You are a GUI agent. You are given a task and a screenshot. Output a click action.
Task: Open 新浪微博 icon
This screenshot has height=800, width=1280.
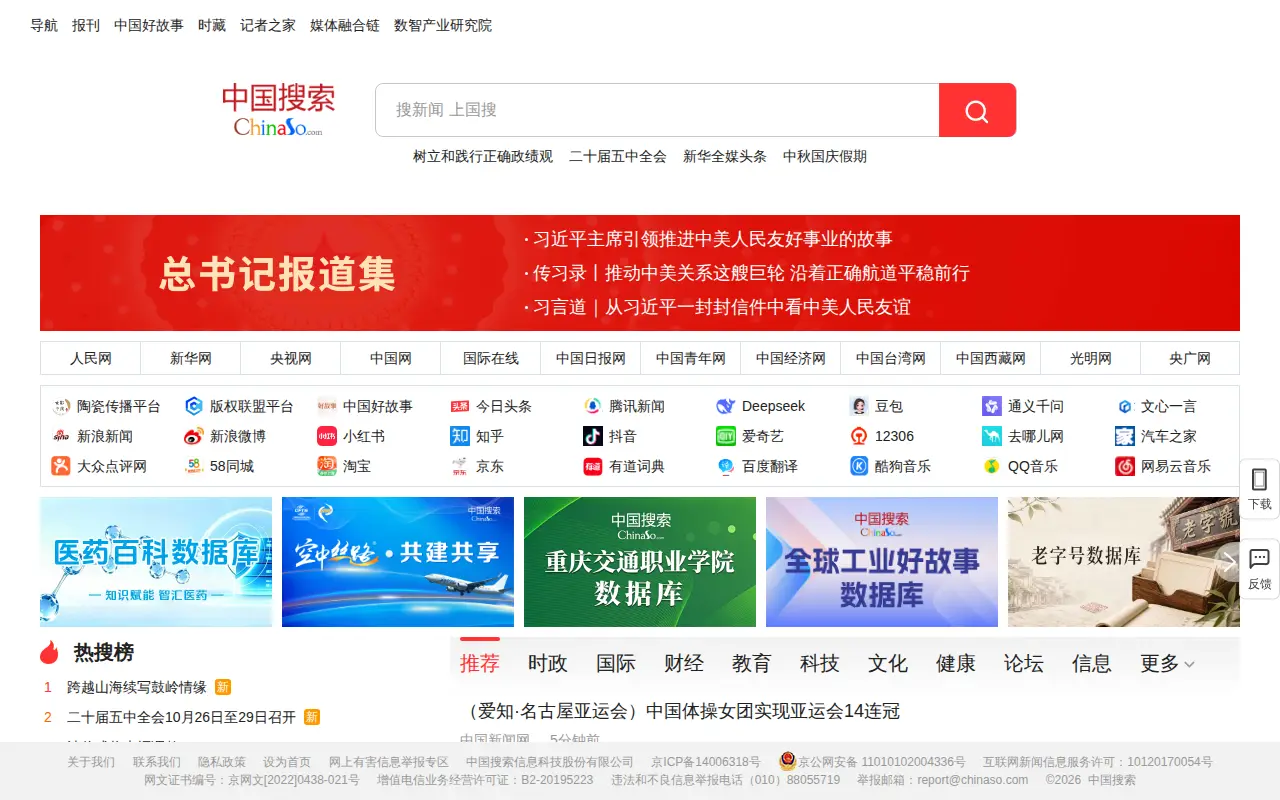coord(194,436)
